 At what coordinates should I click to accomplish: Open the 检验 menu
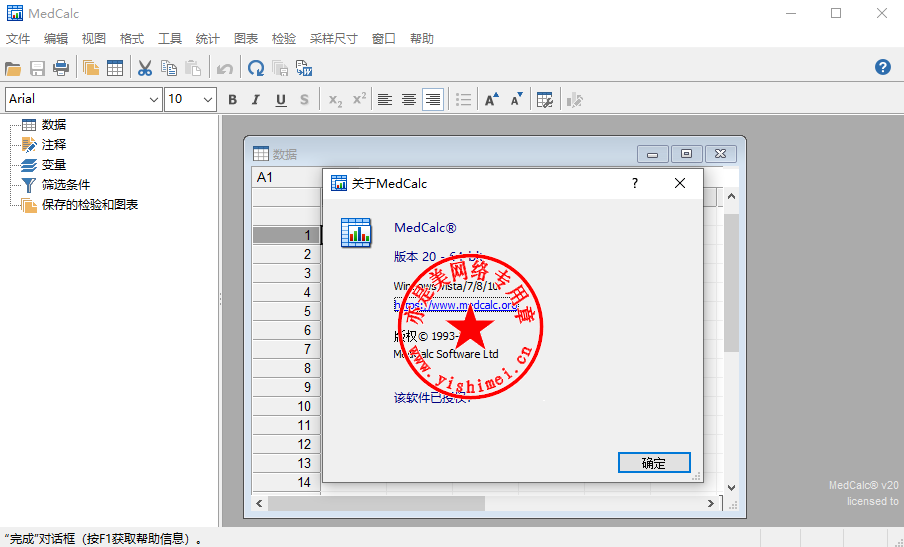click(x=284, y=39)
